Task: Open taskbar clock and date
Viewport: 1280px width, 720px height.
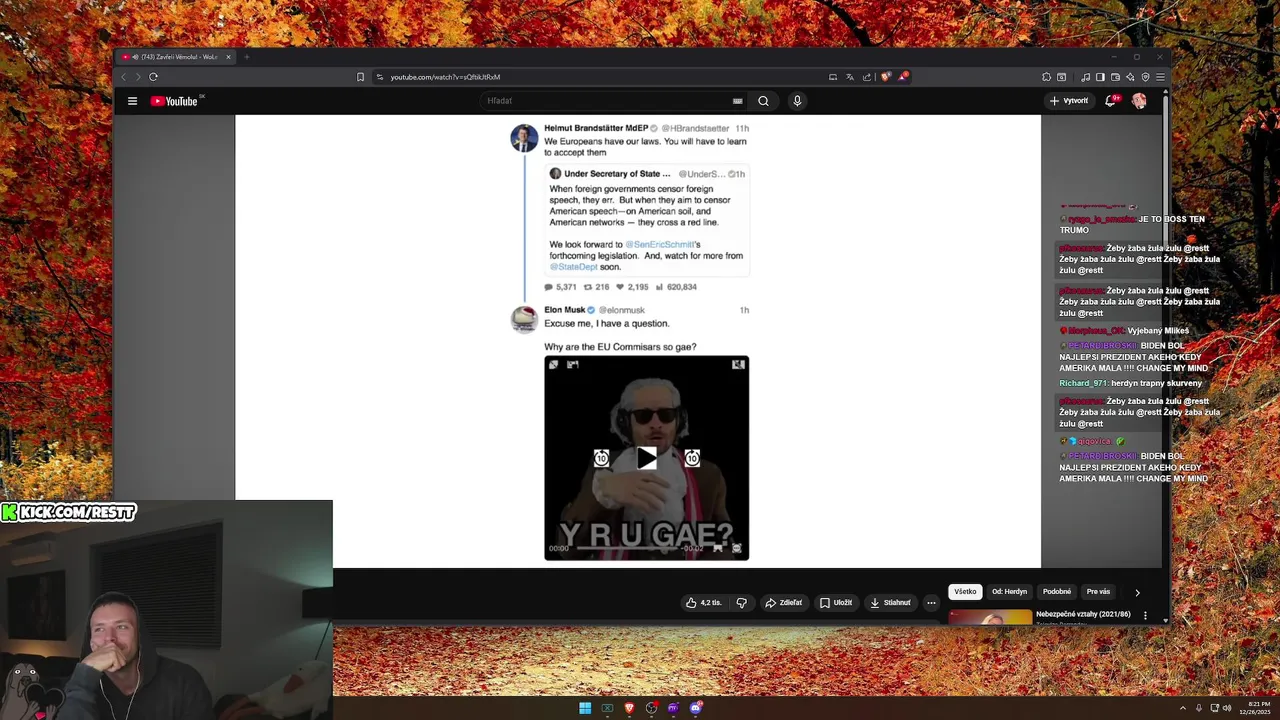Action: pyautogui.click(x=1254, y=708)
